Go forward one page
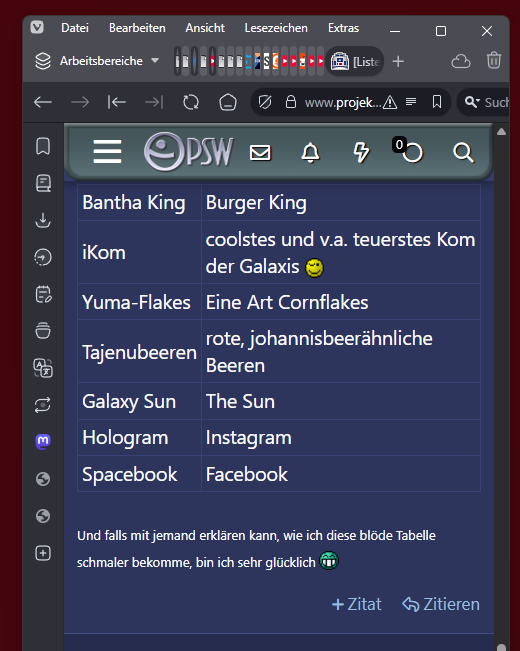Image resolution: width=520 pixels, height=651 pixels. (x=80, y=102)
